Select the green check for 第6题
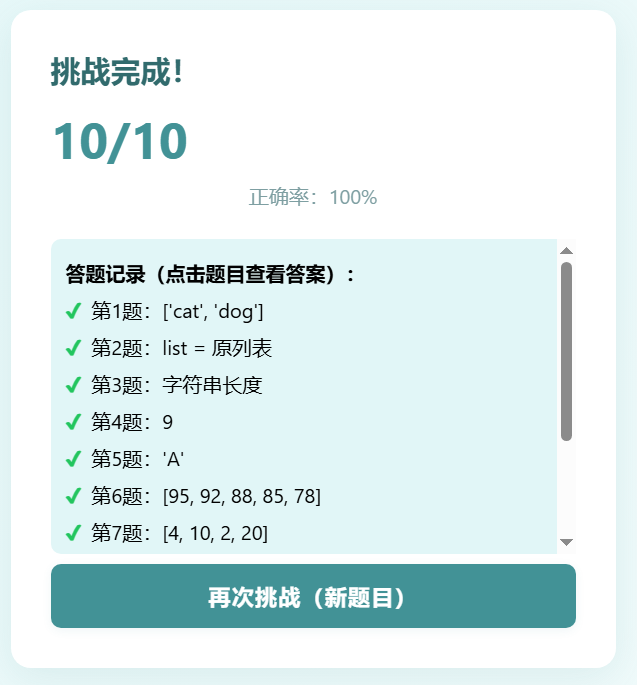 [73, 496]
